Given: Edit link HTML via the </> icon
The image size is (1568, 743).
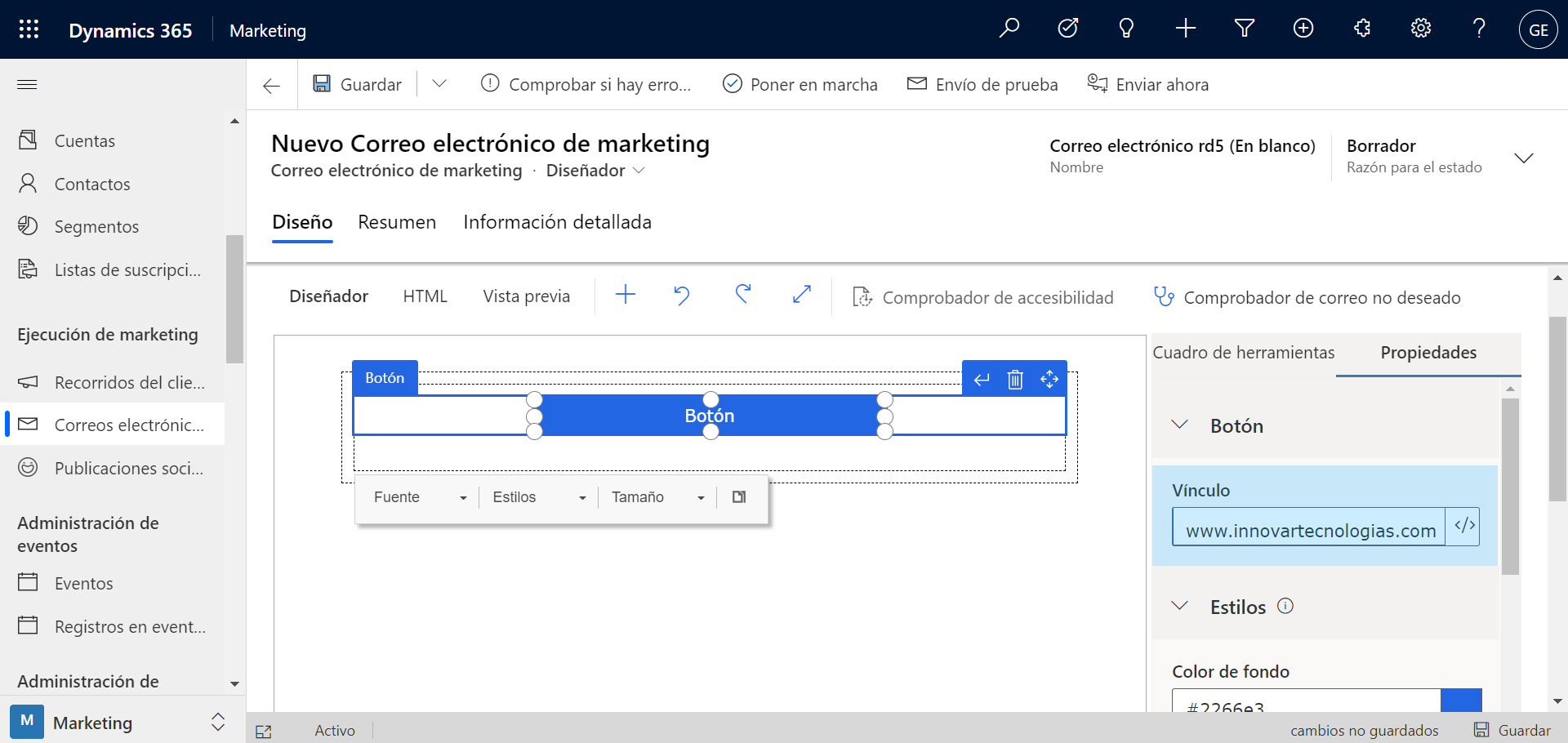Looking at the screenshot, I should (x=1463, y=527).
